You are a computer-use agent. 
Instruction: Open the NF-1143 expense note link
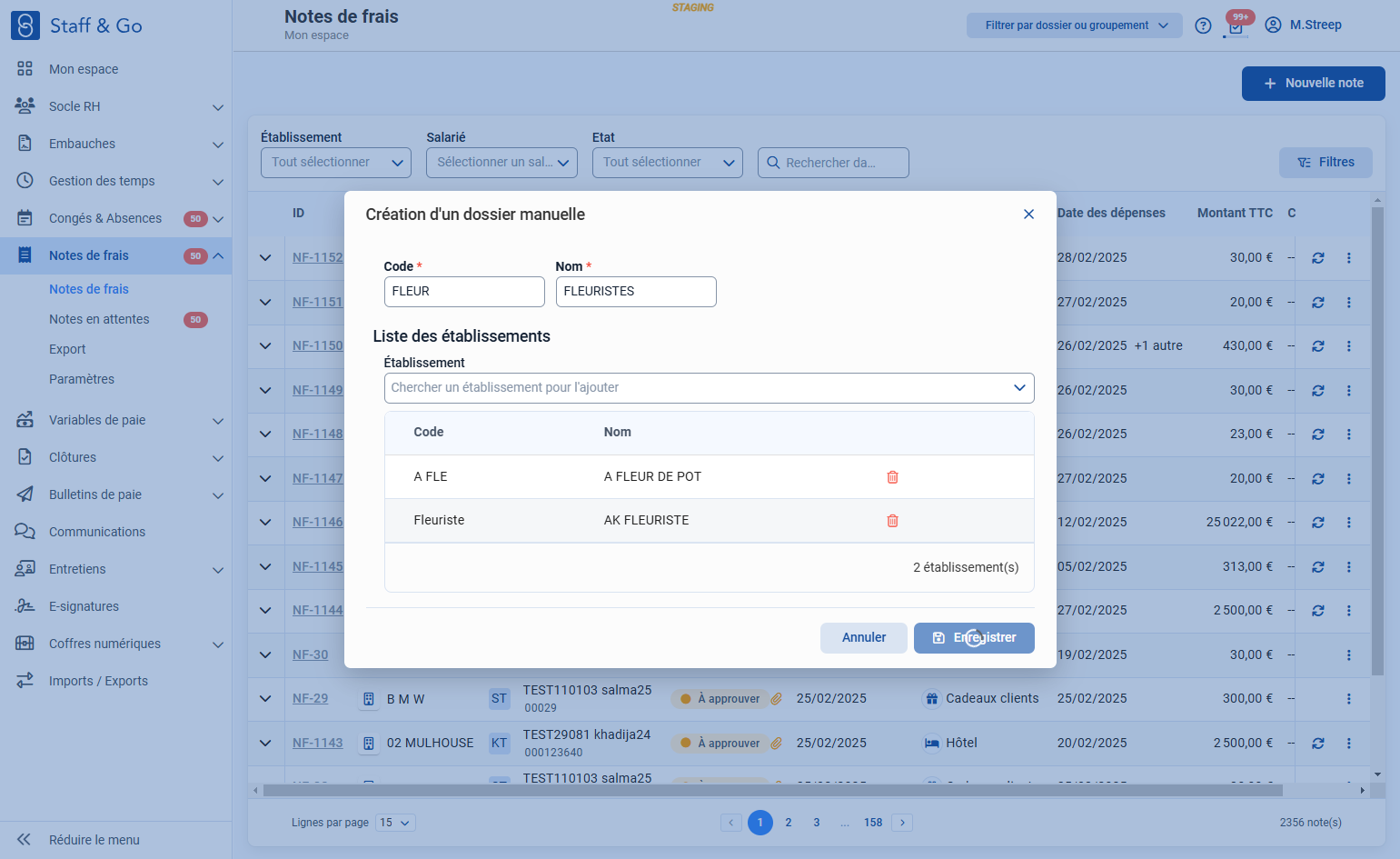point(318,744)
